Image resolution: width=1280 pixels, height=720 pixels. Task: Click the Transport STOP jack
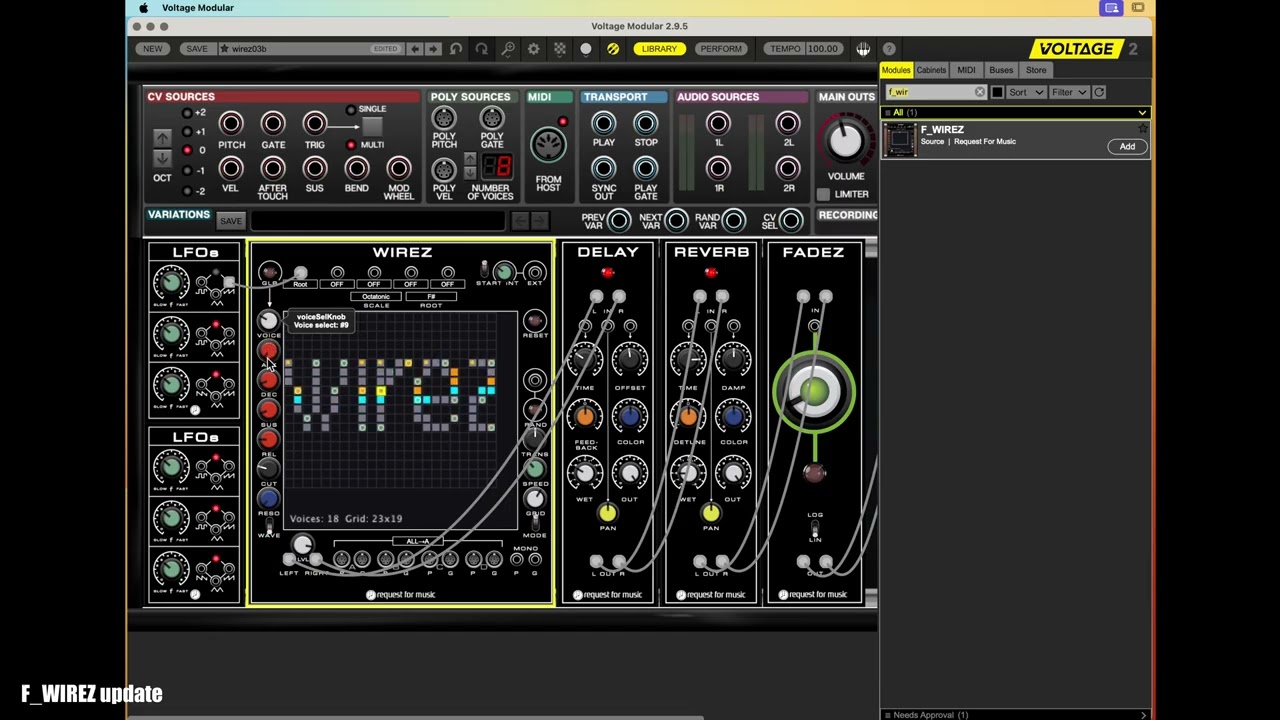[x=646, y=123]
